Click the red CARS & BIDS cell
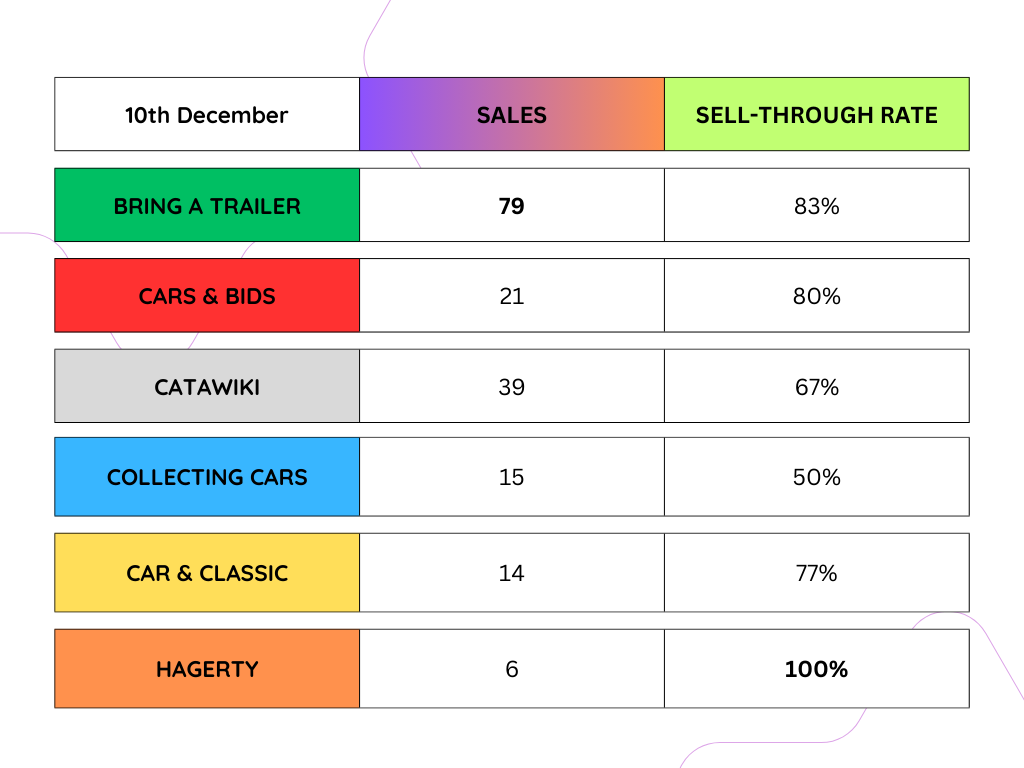The height and width of the screenshot is (768, 1024). (207, 295)
